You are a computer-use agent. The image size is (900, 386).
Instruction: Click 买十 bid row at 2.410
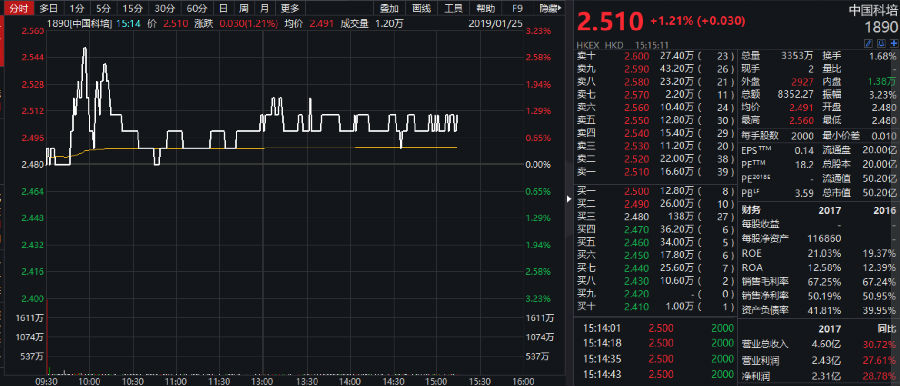point(655,307)
